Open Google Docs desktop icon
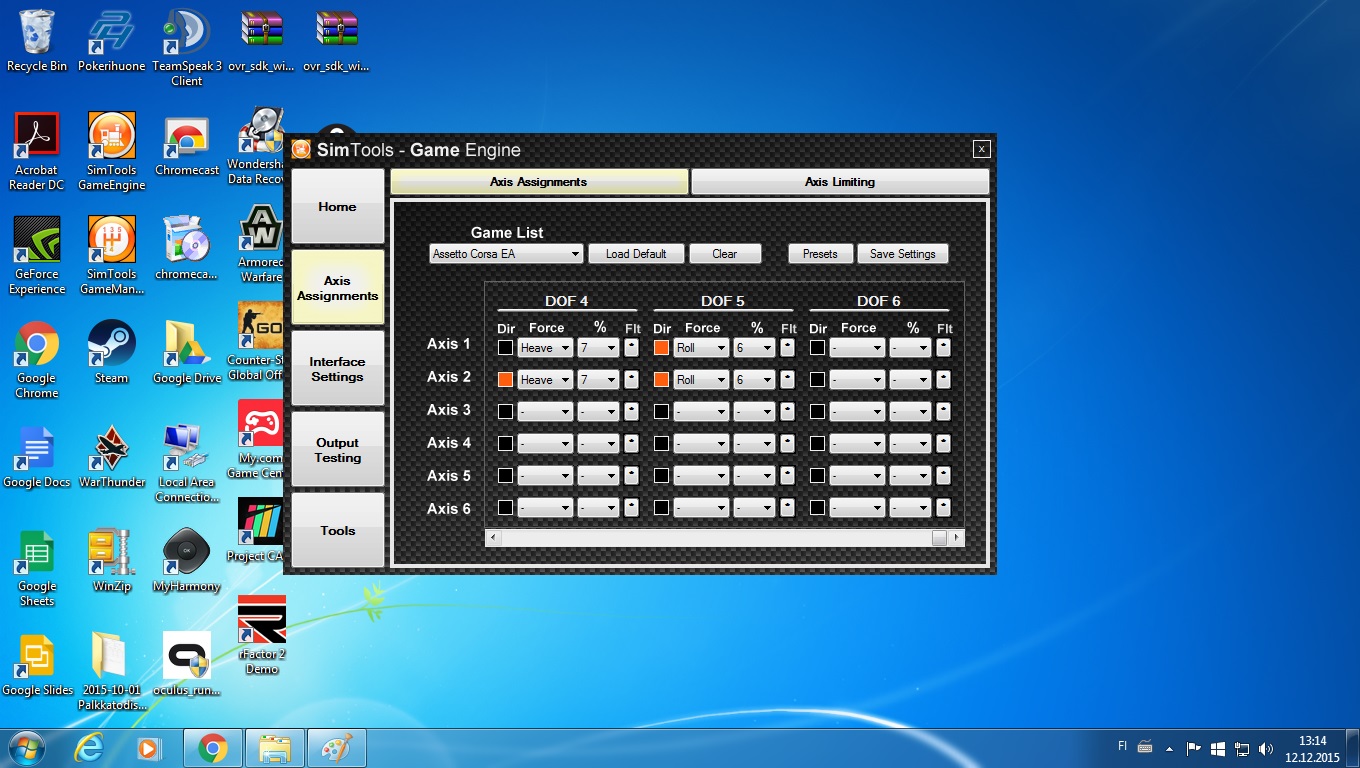 tap(37, 457)
